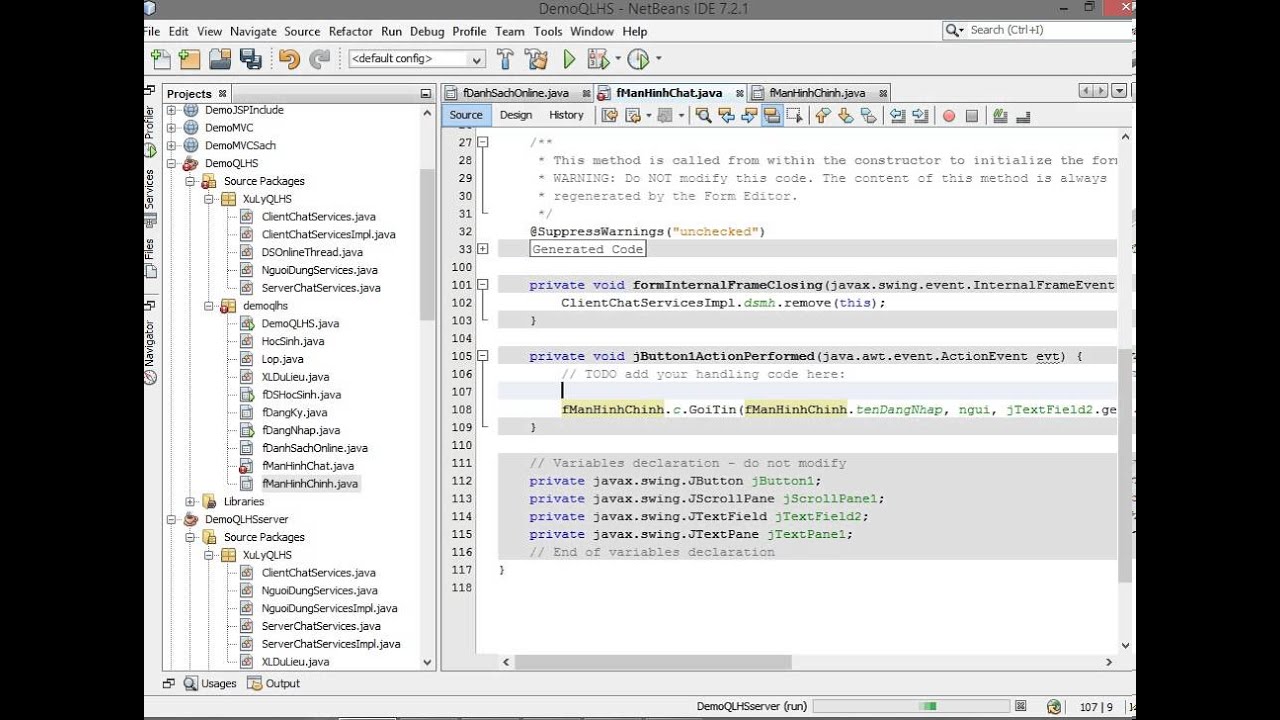Click the Clean and Build Project icon
Screen dimensions: 1280x720
536,59
